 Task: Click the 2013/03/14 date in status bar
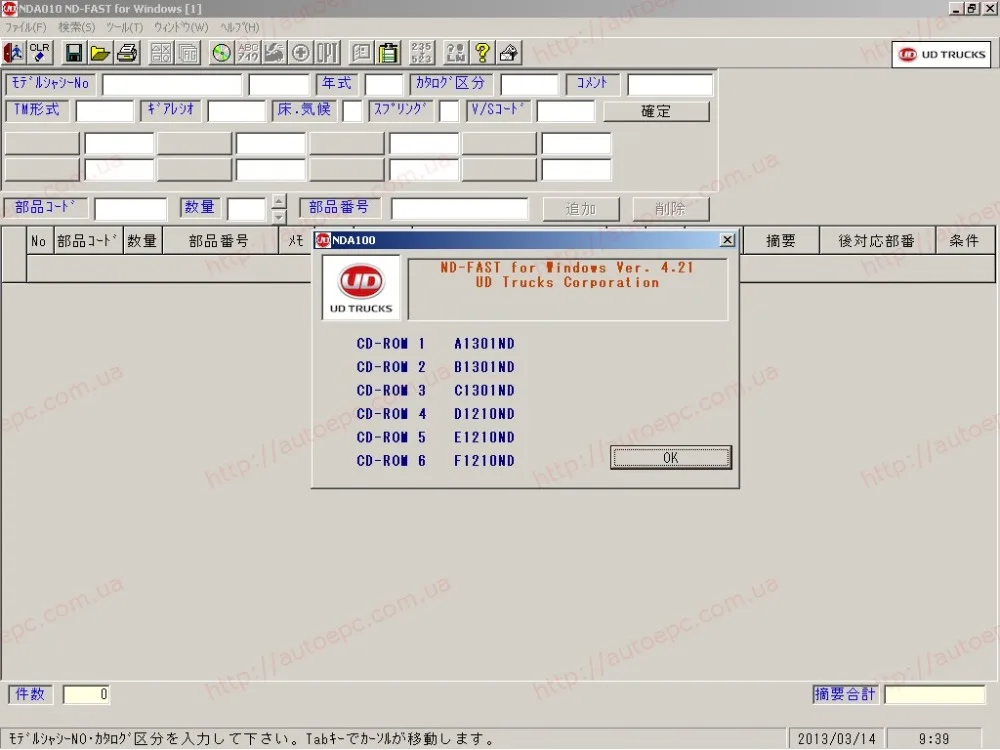pyautogui.click(x=836, y=739)
